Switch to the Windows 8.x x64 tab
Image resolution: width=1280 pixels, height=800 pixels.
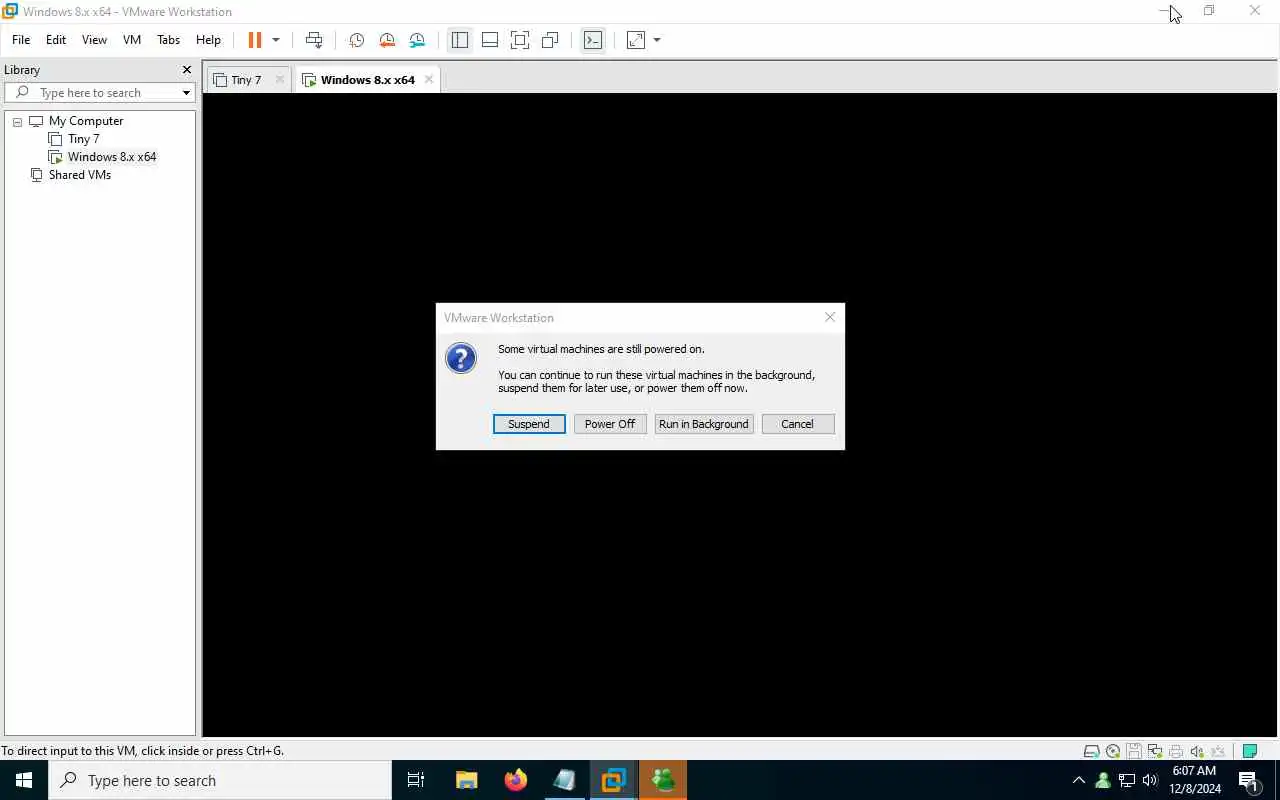point(368,80)
